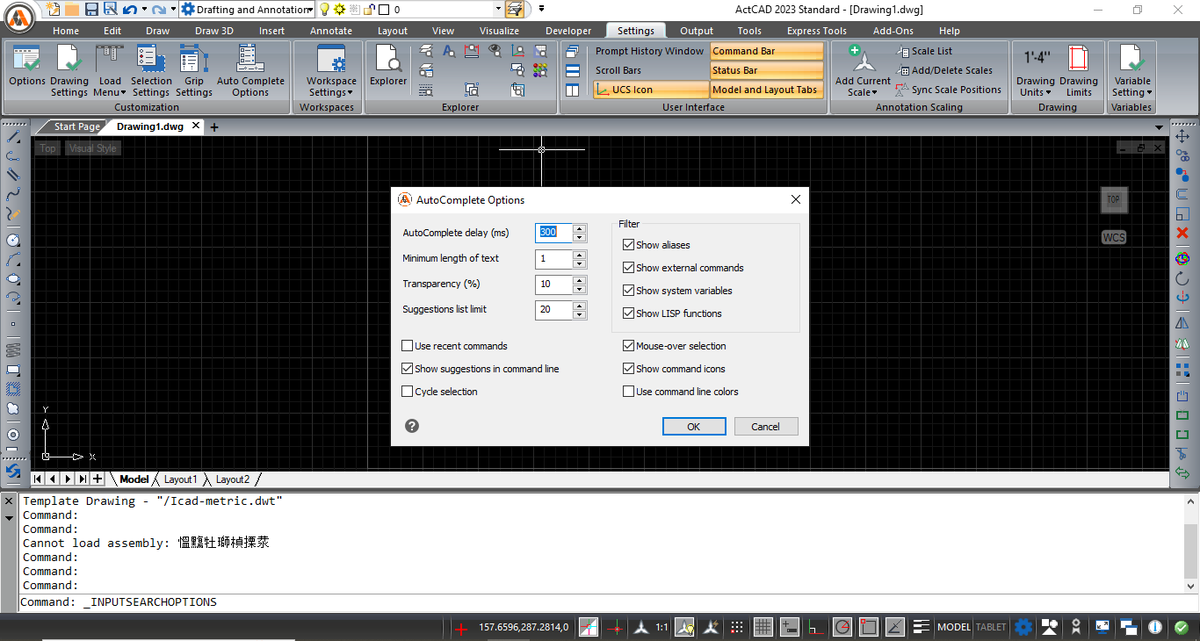Toggle the Command Bar button

767,51
